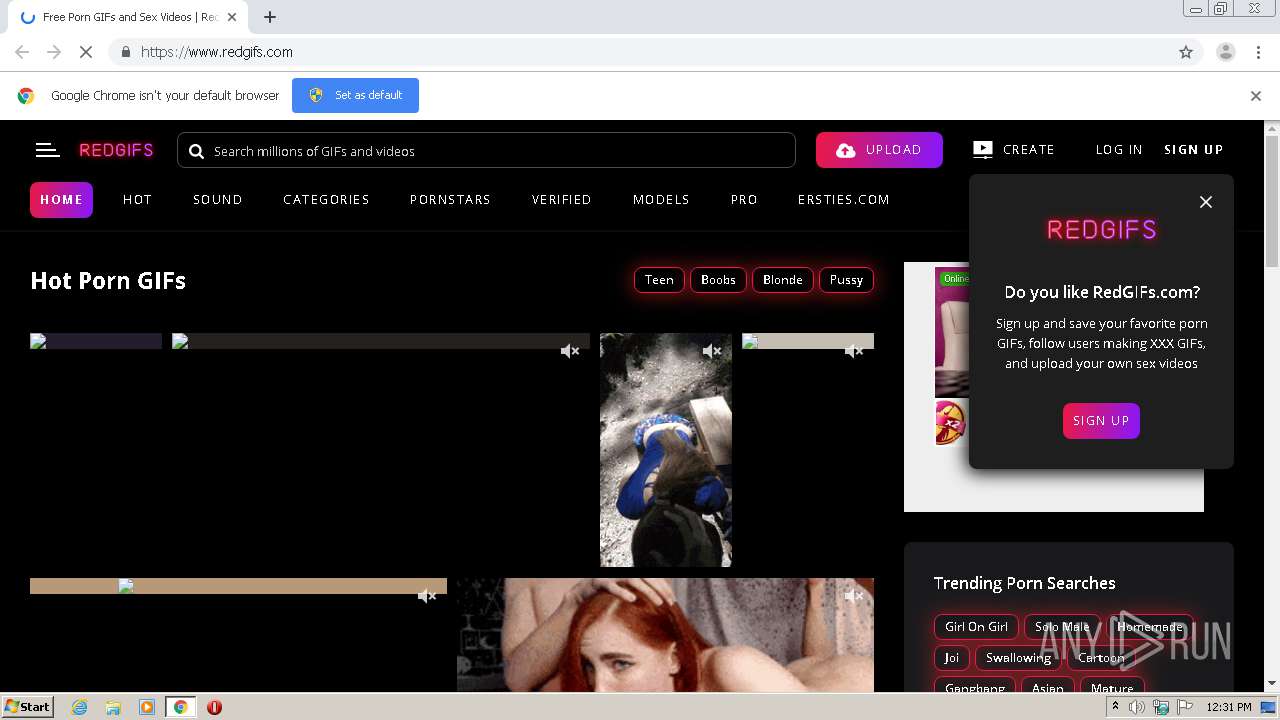The image size is (1280, 720).
Task: Select the Swallowing trending search
Action: point(1018,658)
